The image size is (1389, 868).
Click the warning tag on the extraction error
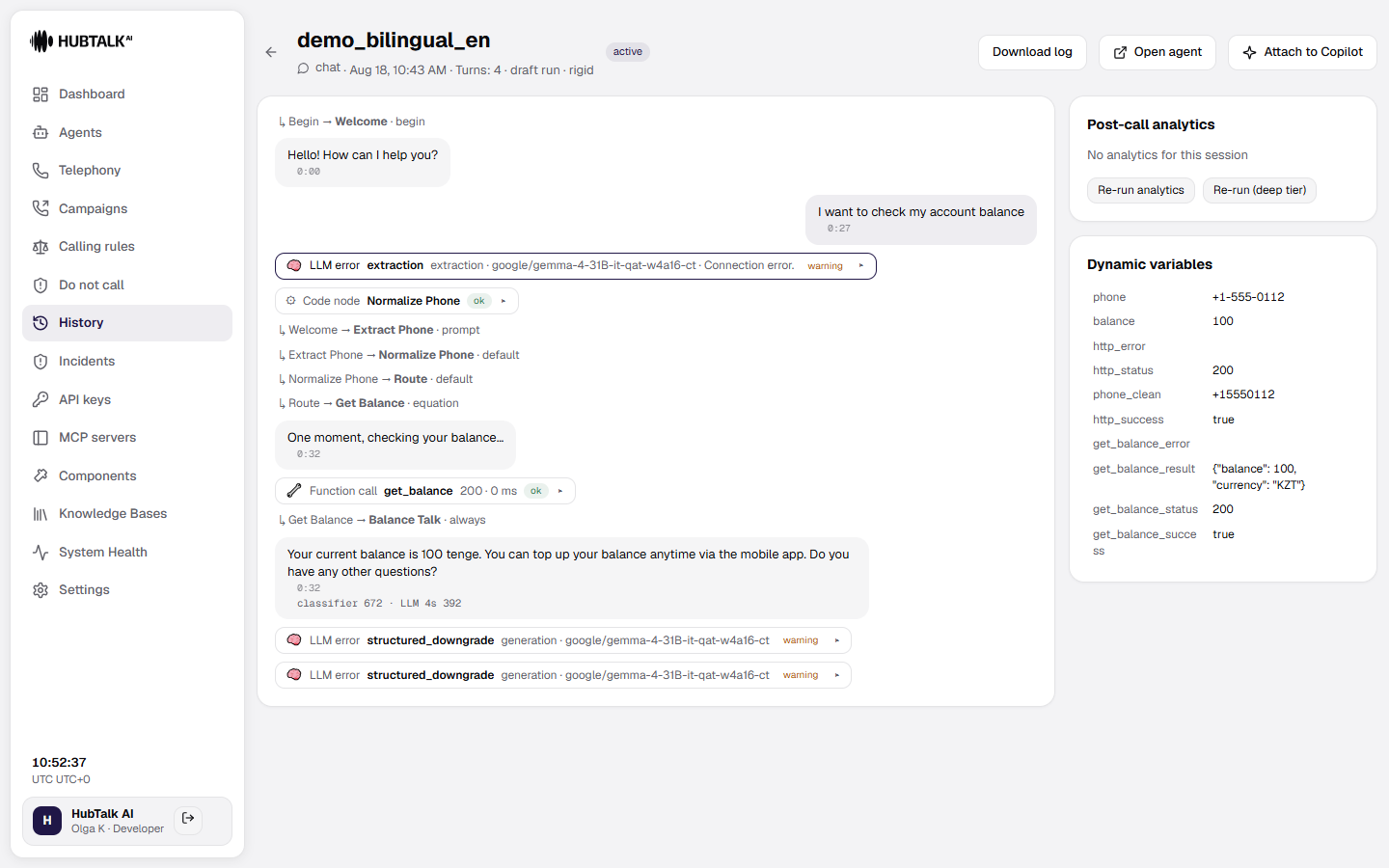pyautogui.click(x=825, y=266)
